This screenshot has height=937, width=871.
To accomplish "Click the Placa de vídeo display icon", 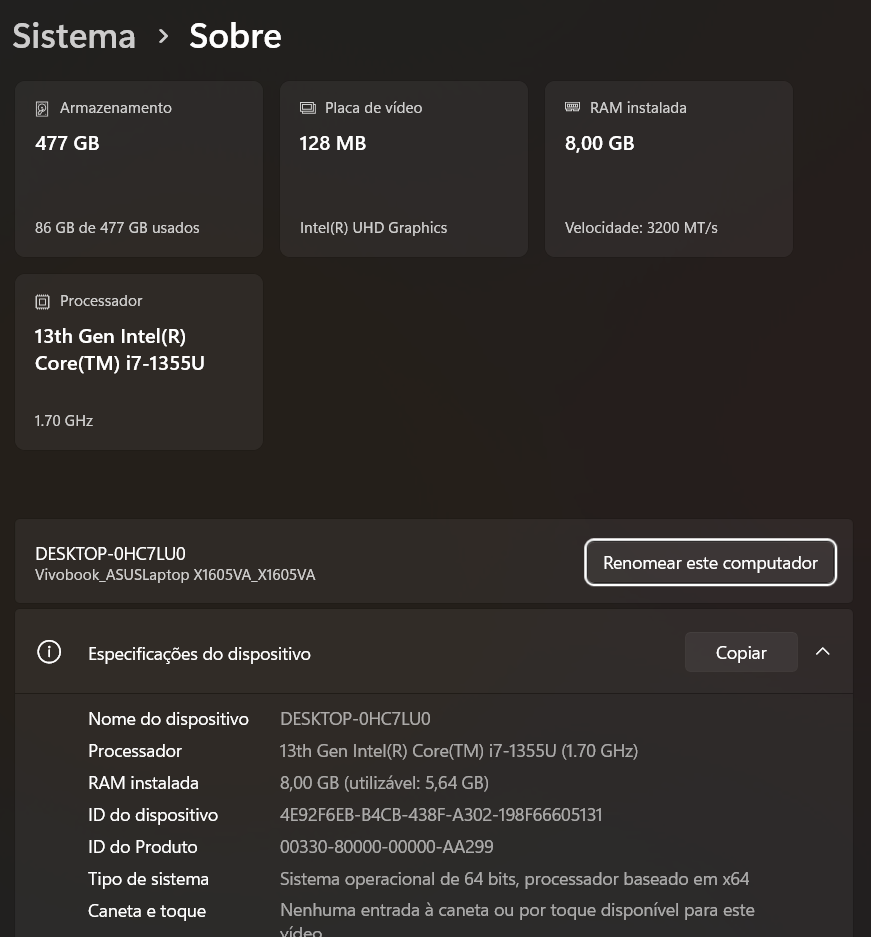I will click(308, 108).
